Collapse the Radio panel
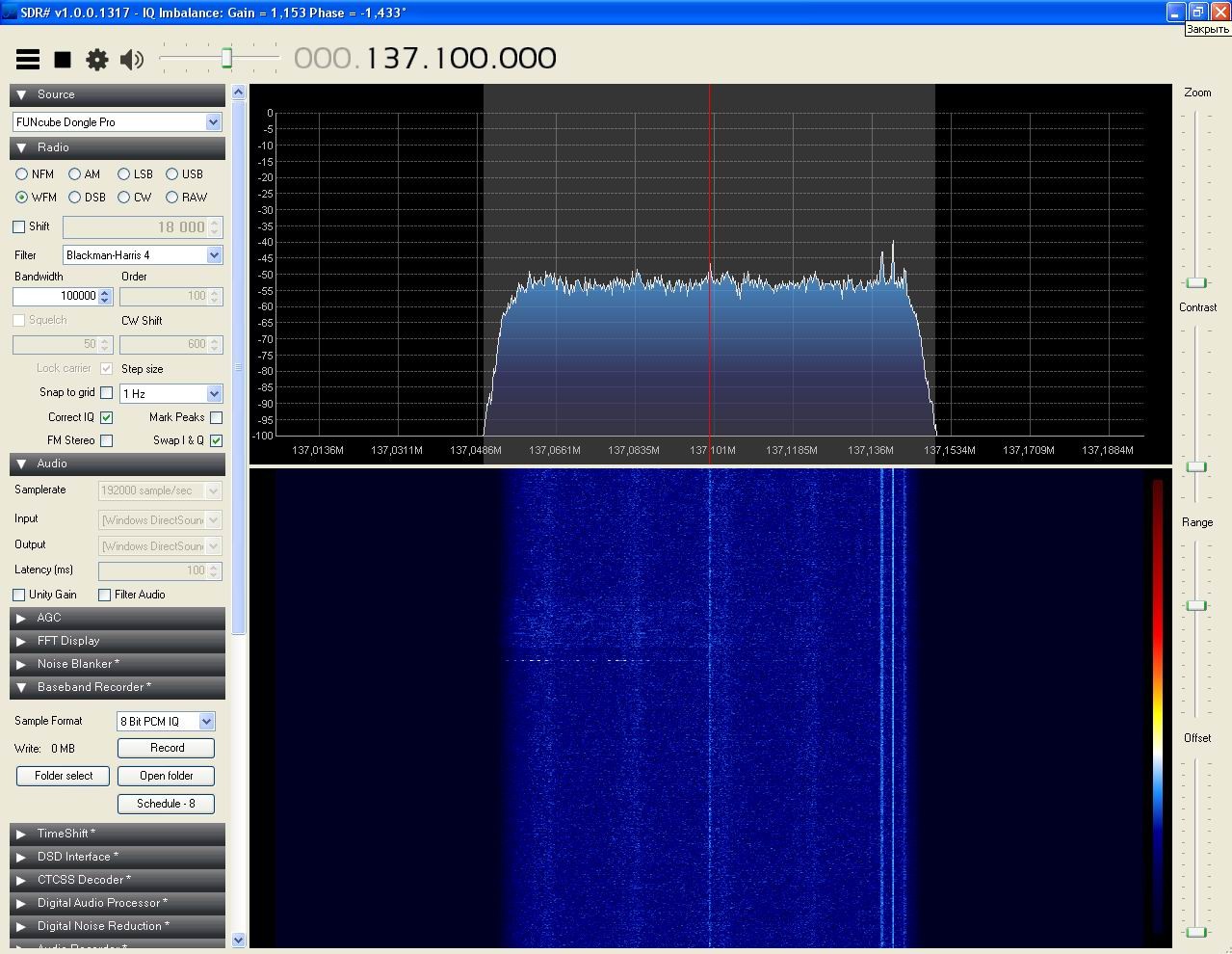This screenshot has width=1232, height=954. click(x=118, y=147)
